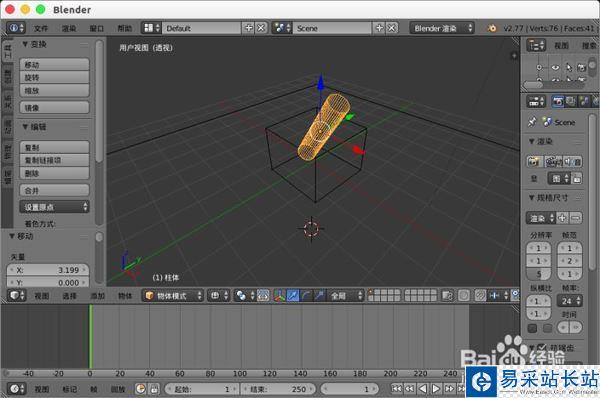
Task: Open the global transform orientation dropdown
Action: (x=346, y=295)
